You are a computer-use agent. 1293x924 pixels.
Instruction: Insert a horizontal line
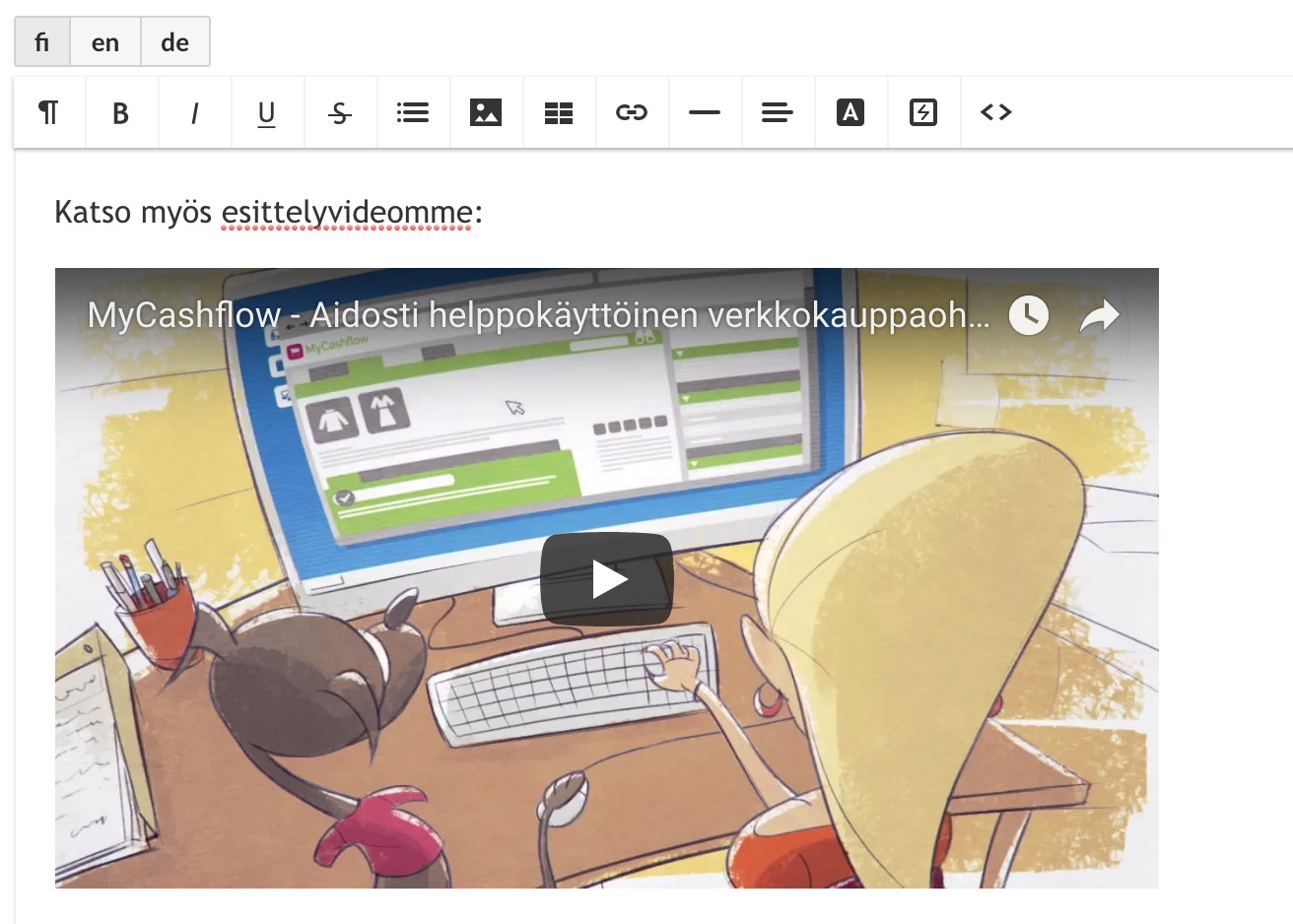point(705,112)
